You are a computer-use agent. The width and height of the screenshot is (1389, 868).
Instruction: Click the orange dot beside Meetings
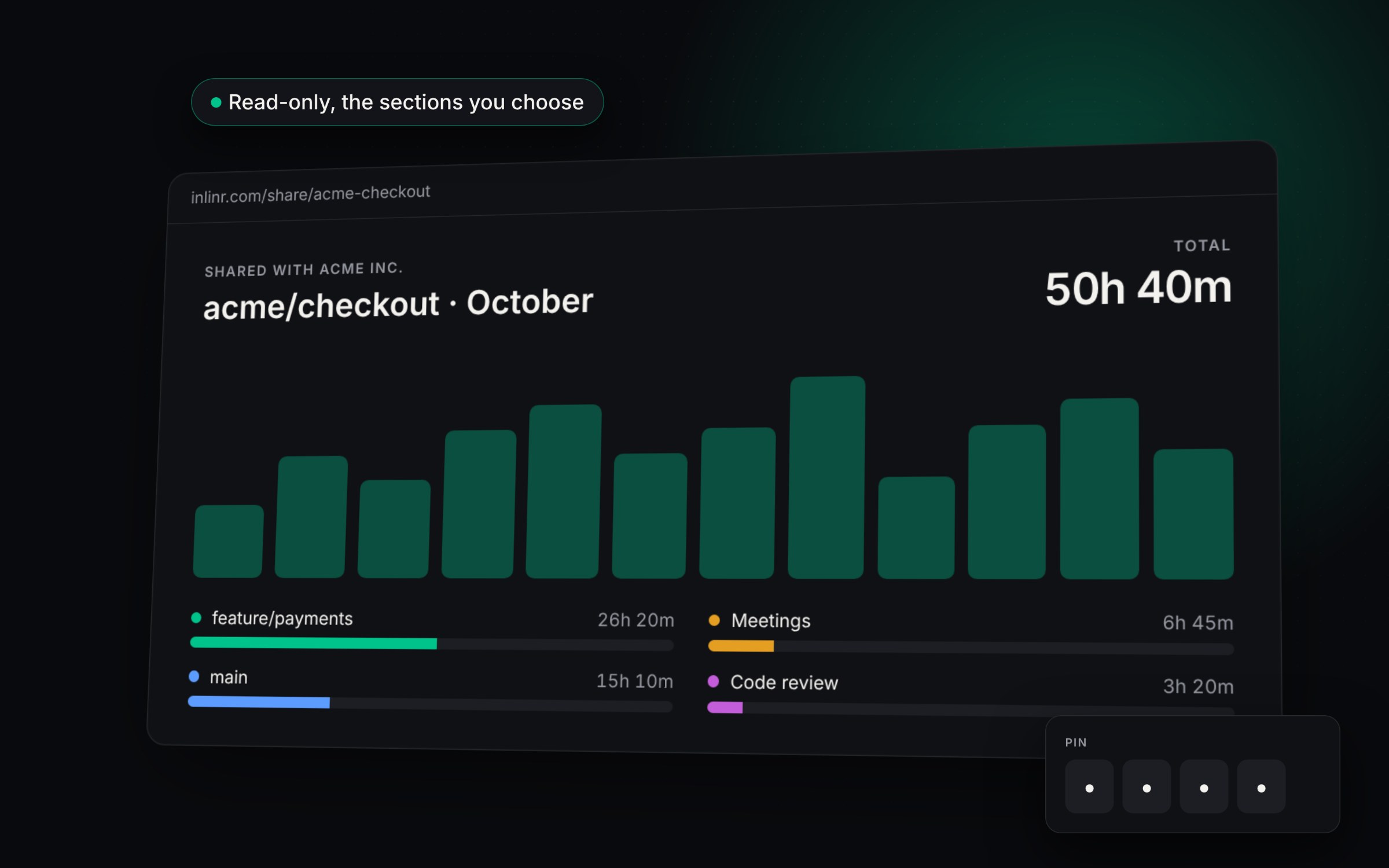pos(714,620)
